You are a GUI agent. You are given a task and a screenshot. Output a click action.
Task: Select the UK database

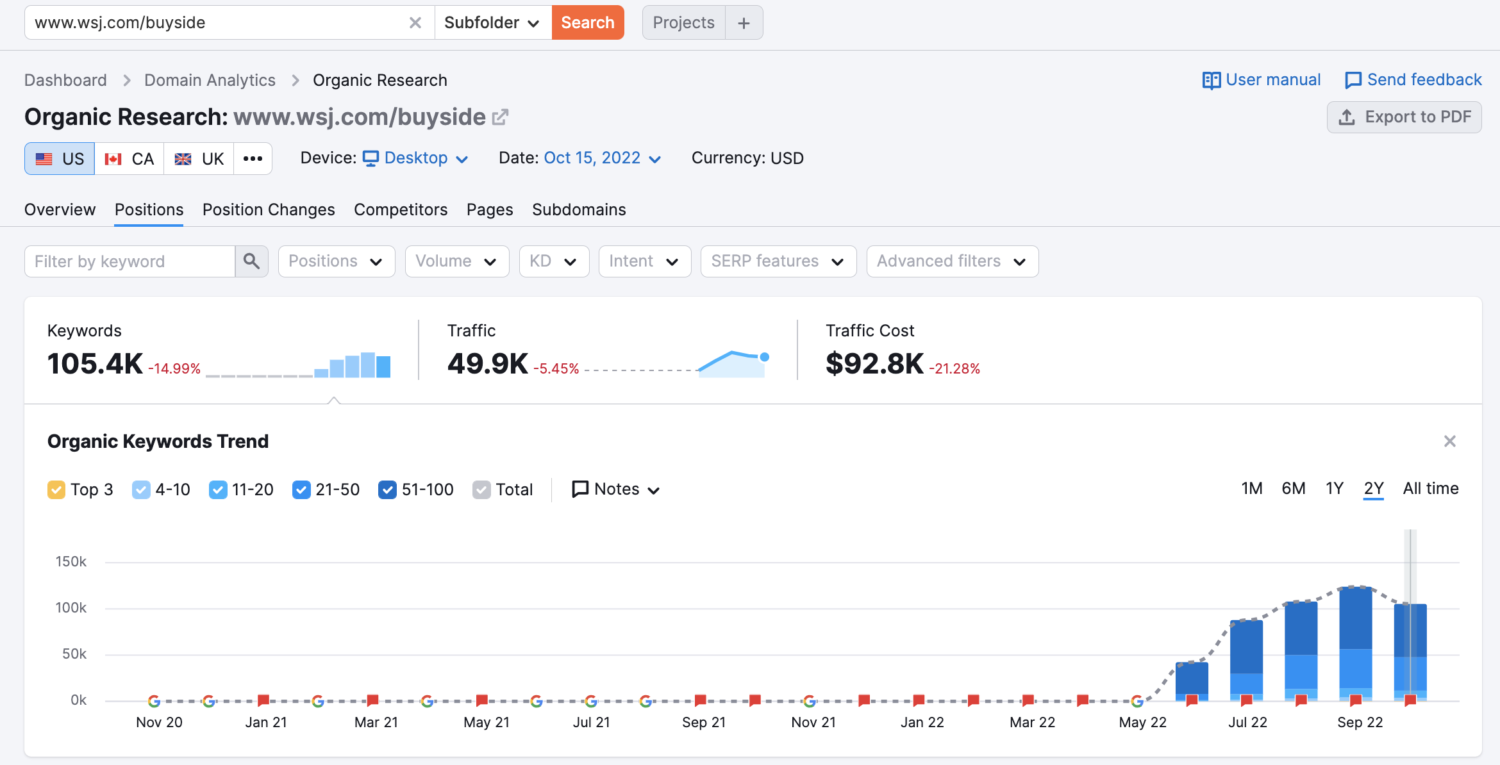[199, 159]
